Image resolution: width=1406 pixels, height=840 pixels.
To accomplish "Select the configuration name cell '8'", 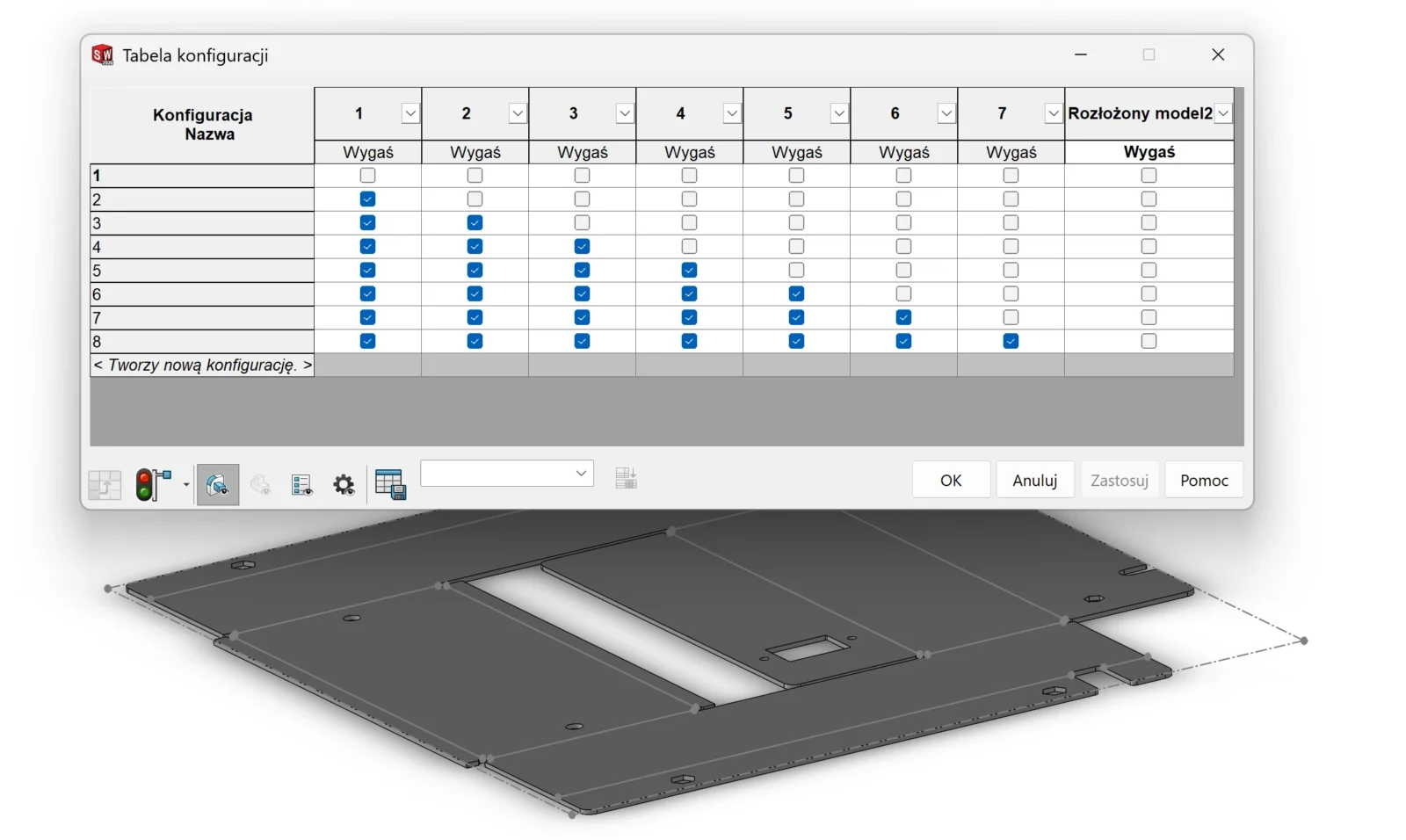I will click(202, 341).
